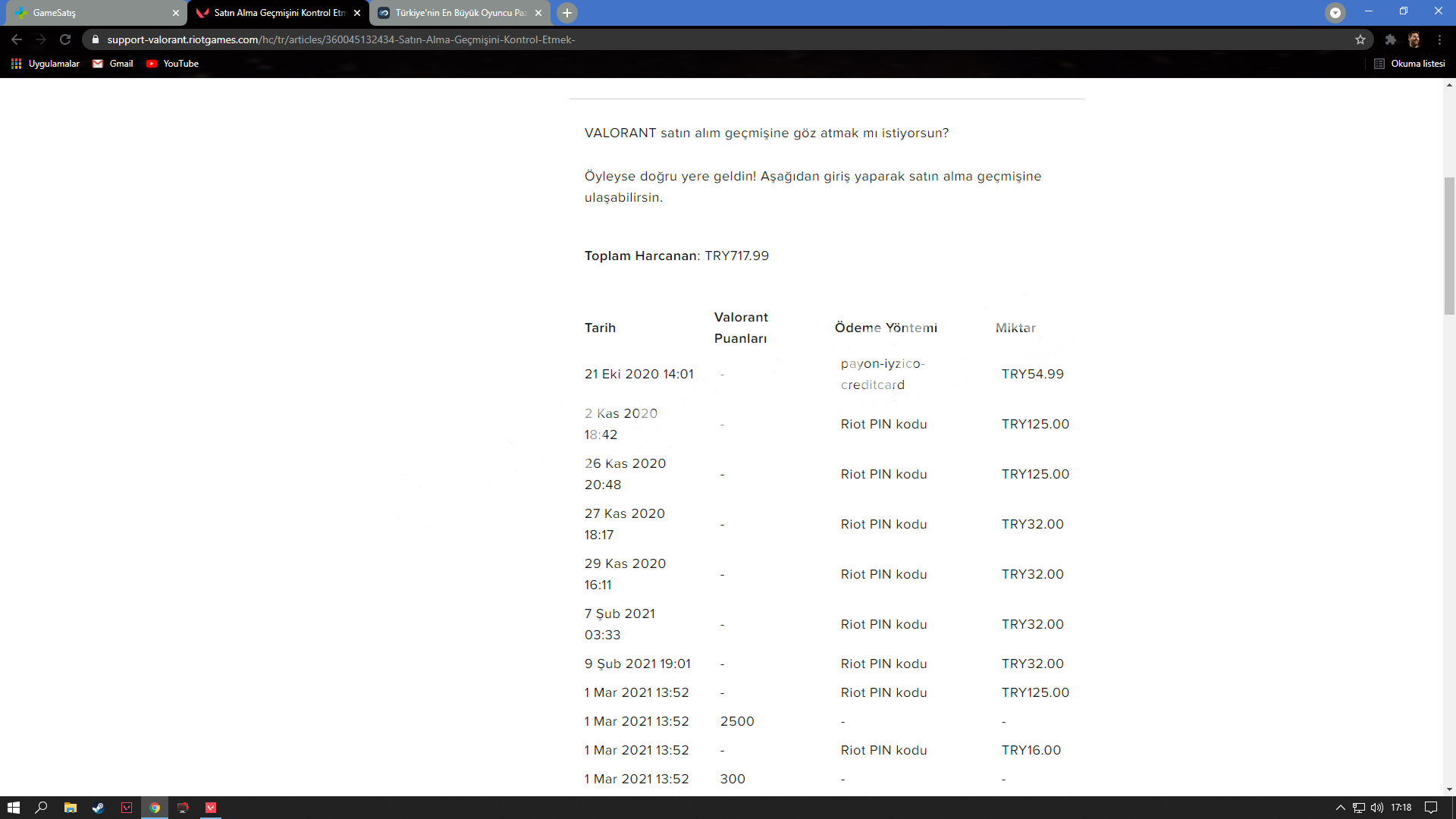Close the GameSatış tab
This screenshot has width=1456, height=819.
pos(176,13)
